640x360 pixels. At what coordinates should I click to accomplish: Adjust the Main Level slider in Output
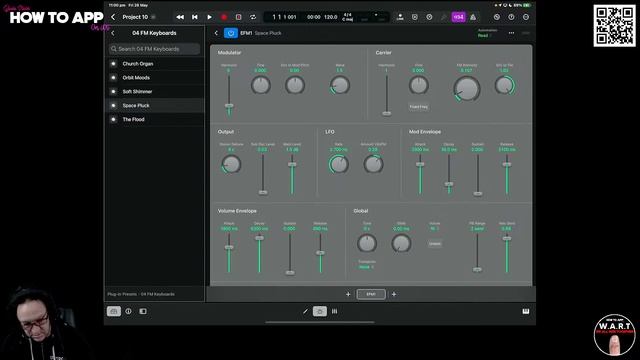pos(292,164)
